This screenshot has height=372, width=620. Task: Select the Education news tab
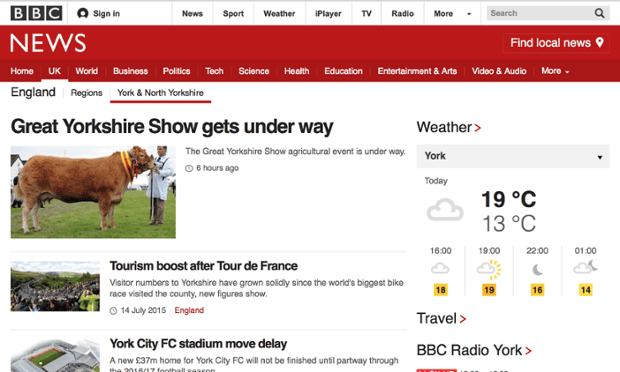[x=343, y=71]
